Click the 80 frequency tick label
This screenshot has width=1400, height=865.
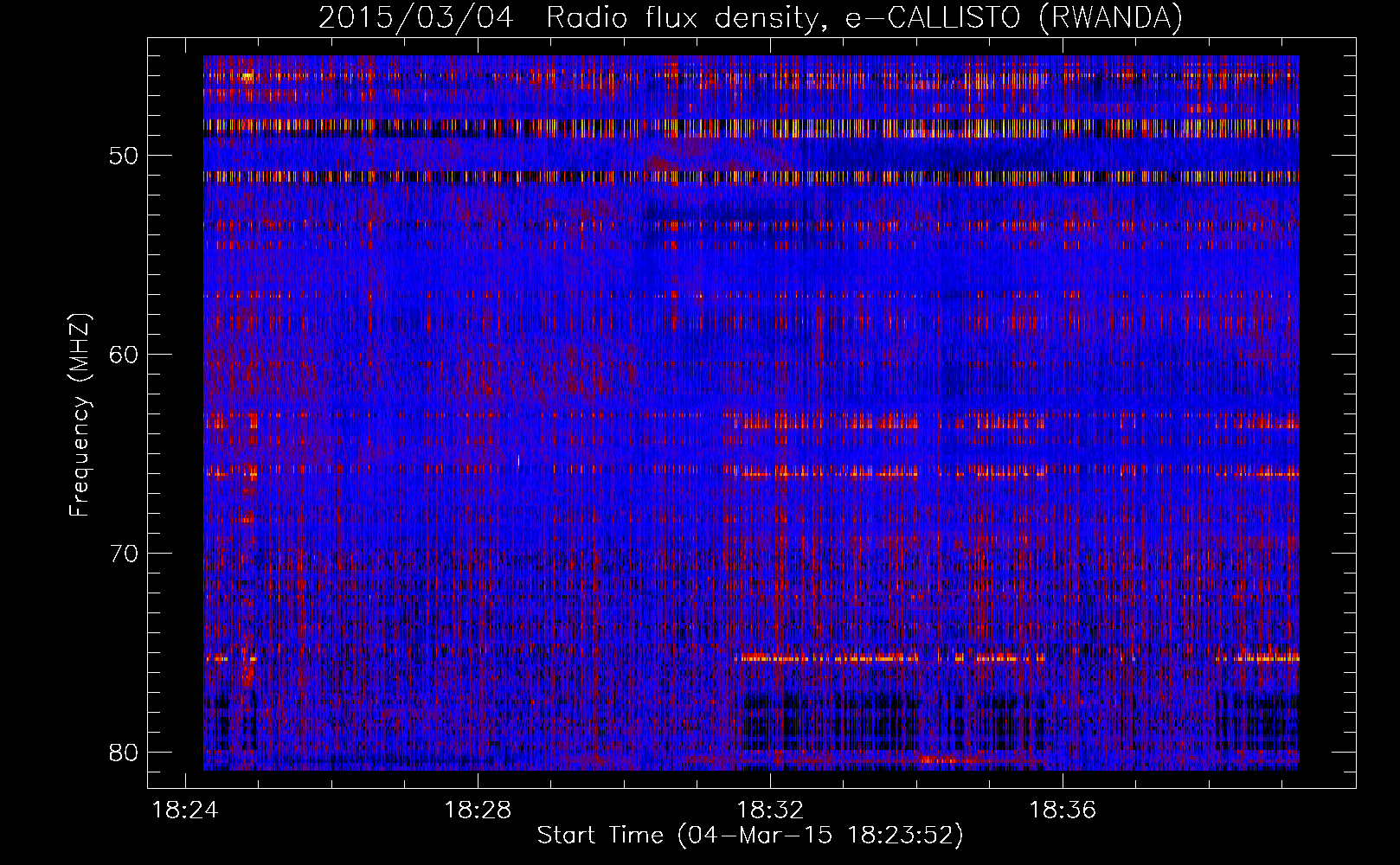coord(124,753)
